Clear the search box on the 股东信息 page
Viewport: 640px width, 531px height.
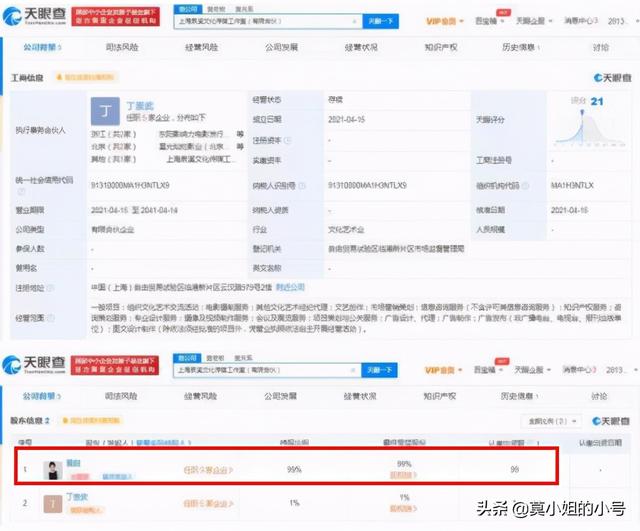click(353, 370)
